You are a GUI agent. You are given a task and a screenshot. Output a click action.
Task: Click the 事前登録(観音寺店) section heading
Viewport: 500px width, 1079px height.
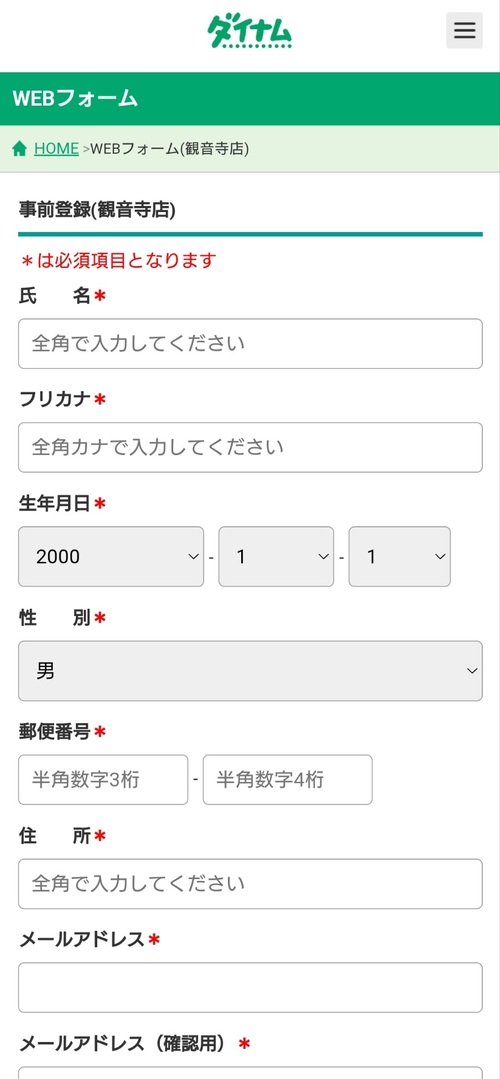coord(97,210)
